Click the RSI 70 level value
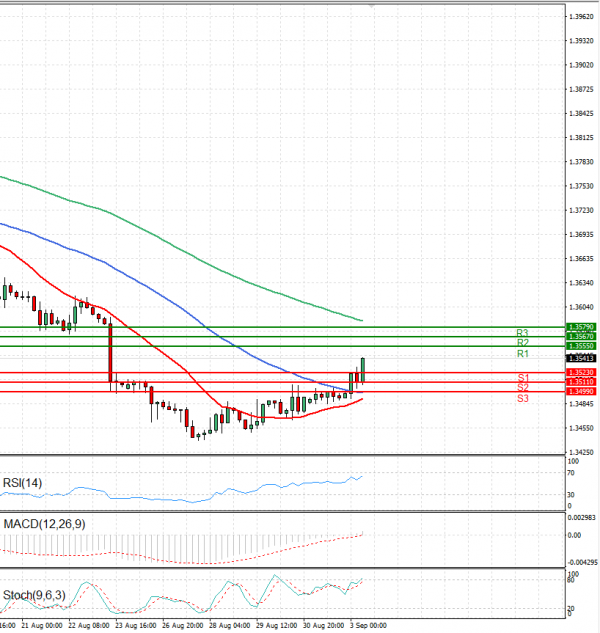Image resolution: width=600 pixels, height=633 pixels. pos(571,473)
